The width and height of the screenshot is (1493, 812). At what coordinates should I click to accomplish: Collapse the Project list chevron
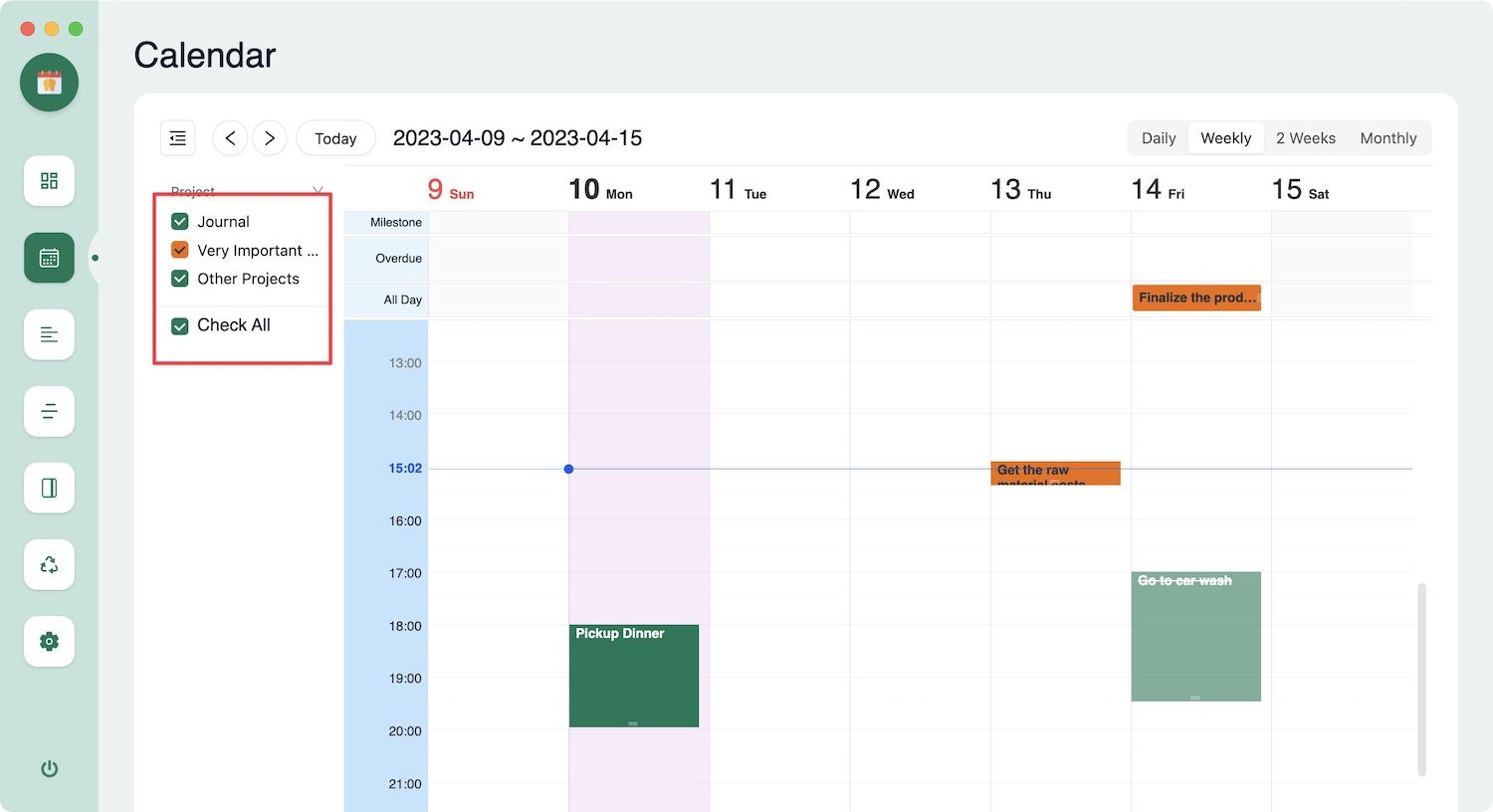pyautogui.click(x=318, y=190)
